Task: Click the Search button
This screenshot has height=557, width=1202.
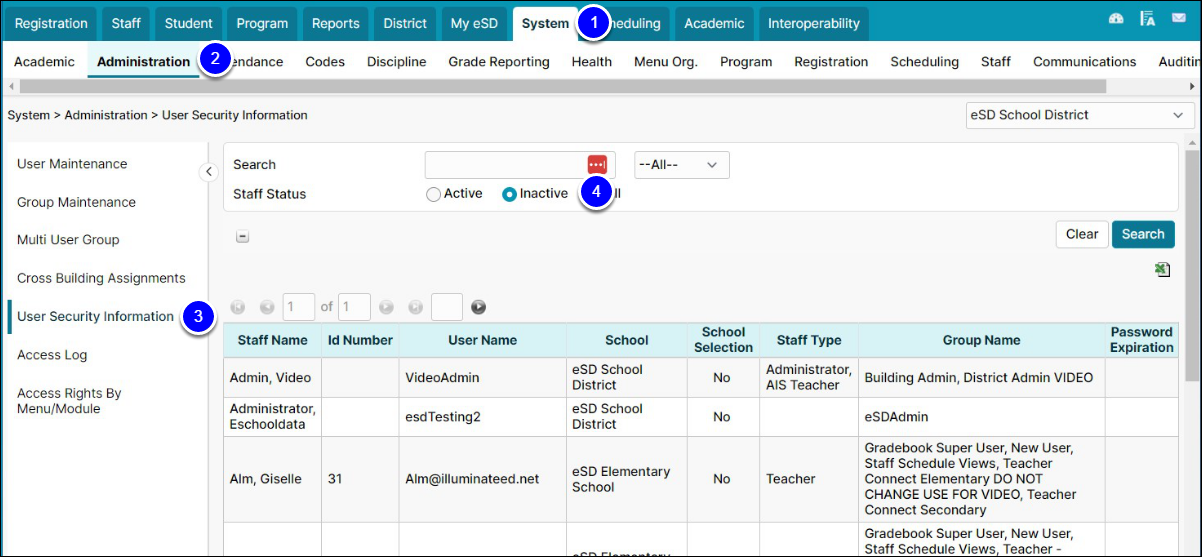Action: click(x=1143, y=234)
